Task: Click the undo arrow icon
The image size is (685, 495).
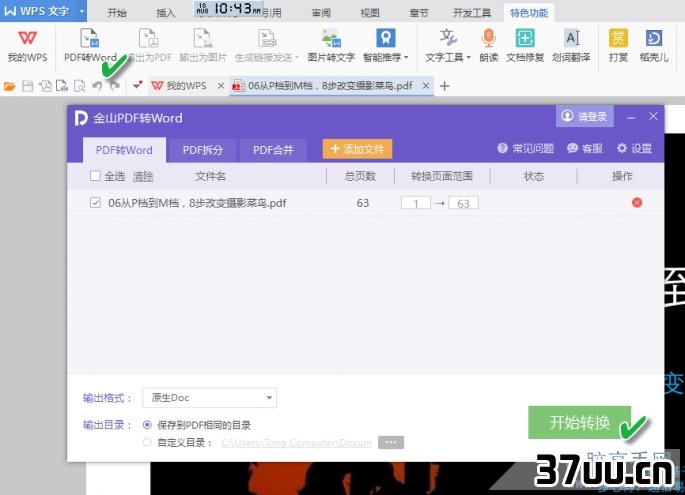Action: (x=97, y=86)
